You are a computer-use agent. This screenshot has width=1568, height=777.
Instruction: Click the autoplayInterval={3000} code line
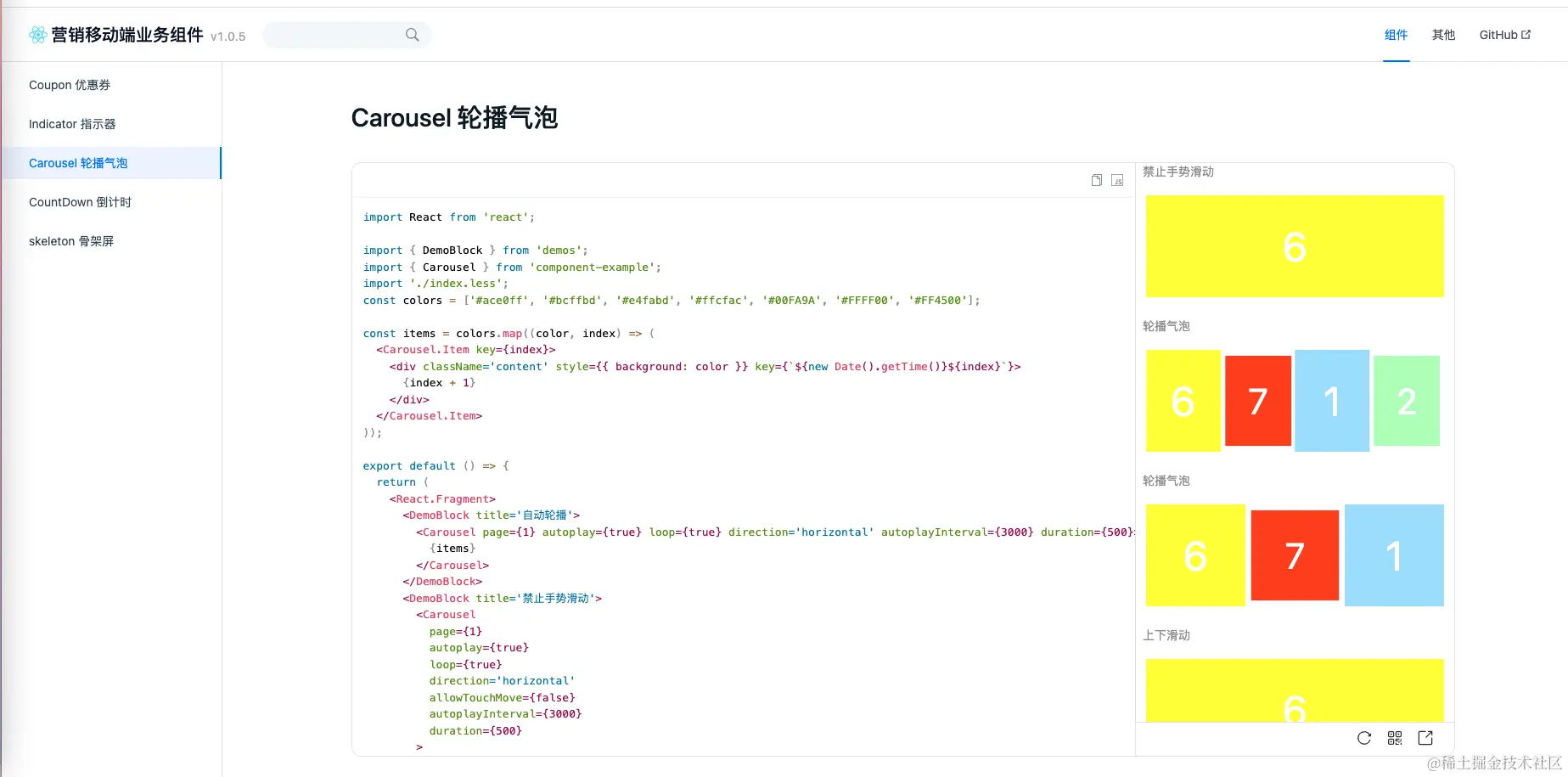point(506,714)
